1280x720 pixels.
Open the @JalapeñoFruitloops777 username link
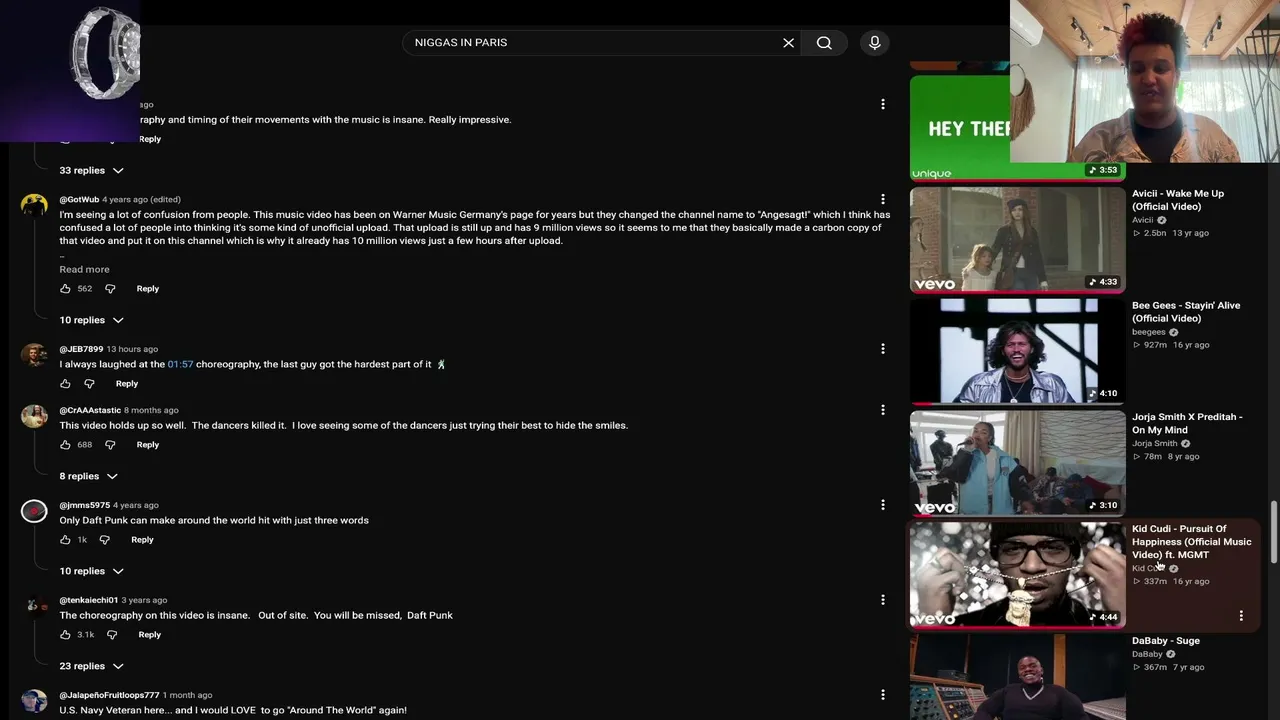click(x=109, y=695)
